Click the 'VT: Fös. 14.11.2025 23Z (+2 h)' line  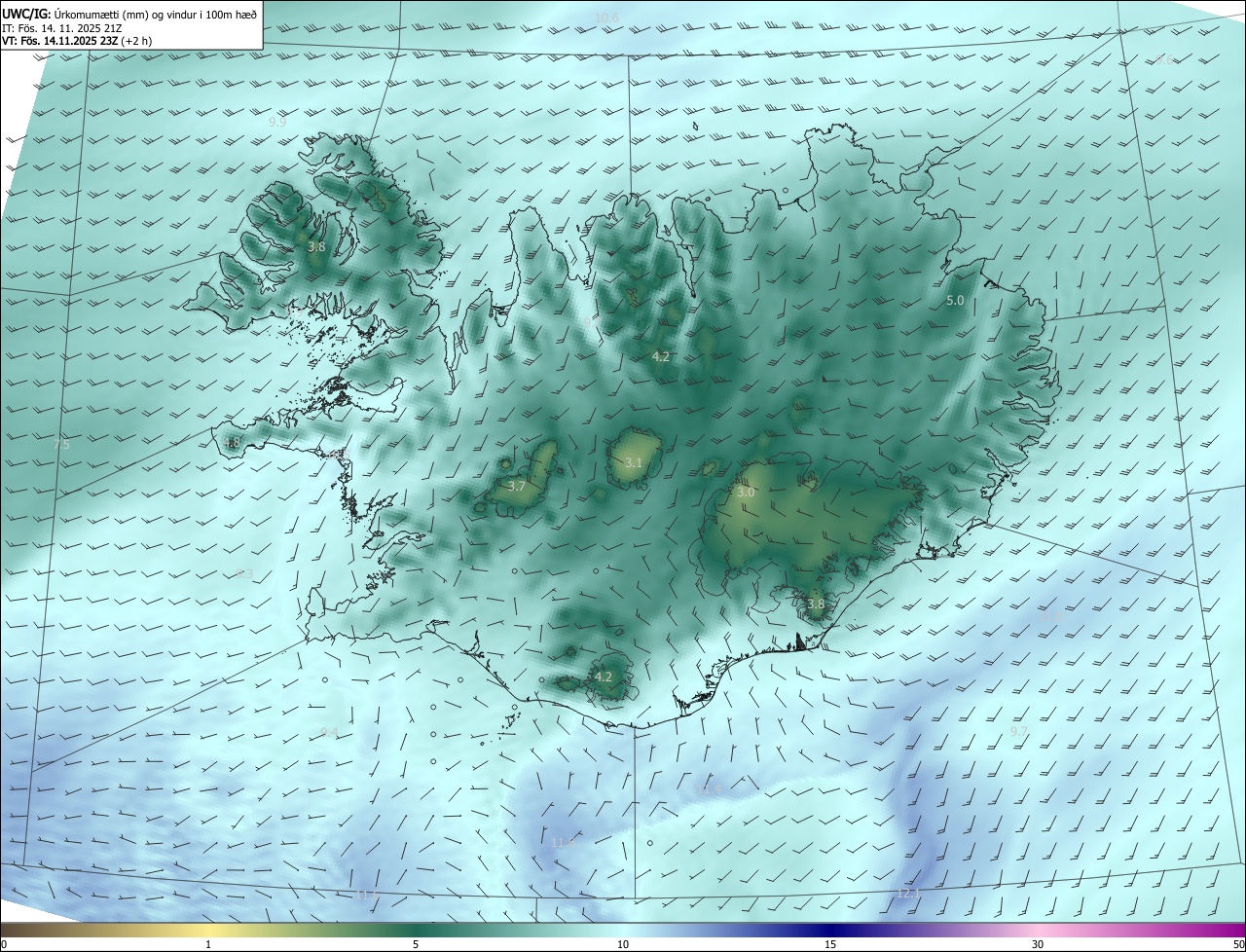(77, 41)
